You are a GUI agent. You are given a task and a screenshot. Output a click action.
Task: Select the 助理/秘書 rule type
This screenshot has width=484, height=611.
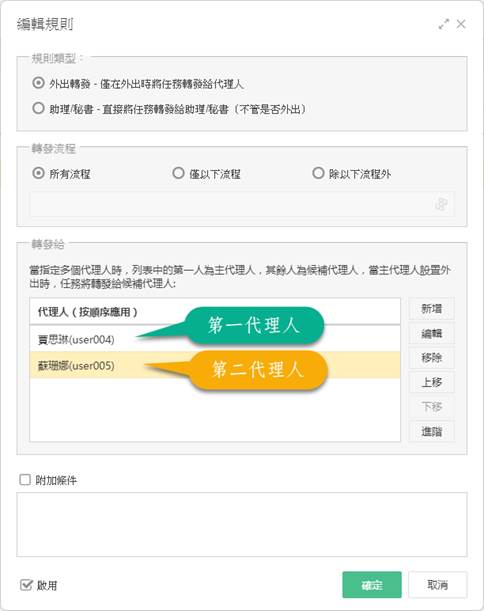(x=38, y=108)
